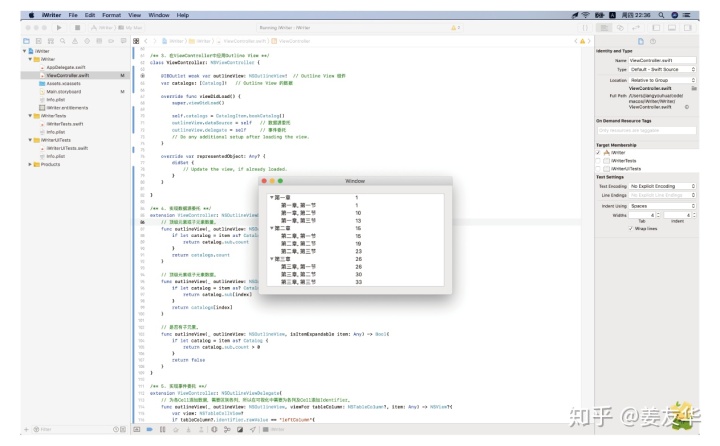Open the Format menu
This screenshot has width=720, height=446.
tap(112, 15)
